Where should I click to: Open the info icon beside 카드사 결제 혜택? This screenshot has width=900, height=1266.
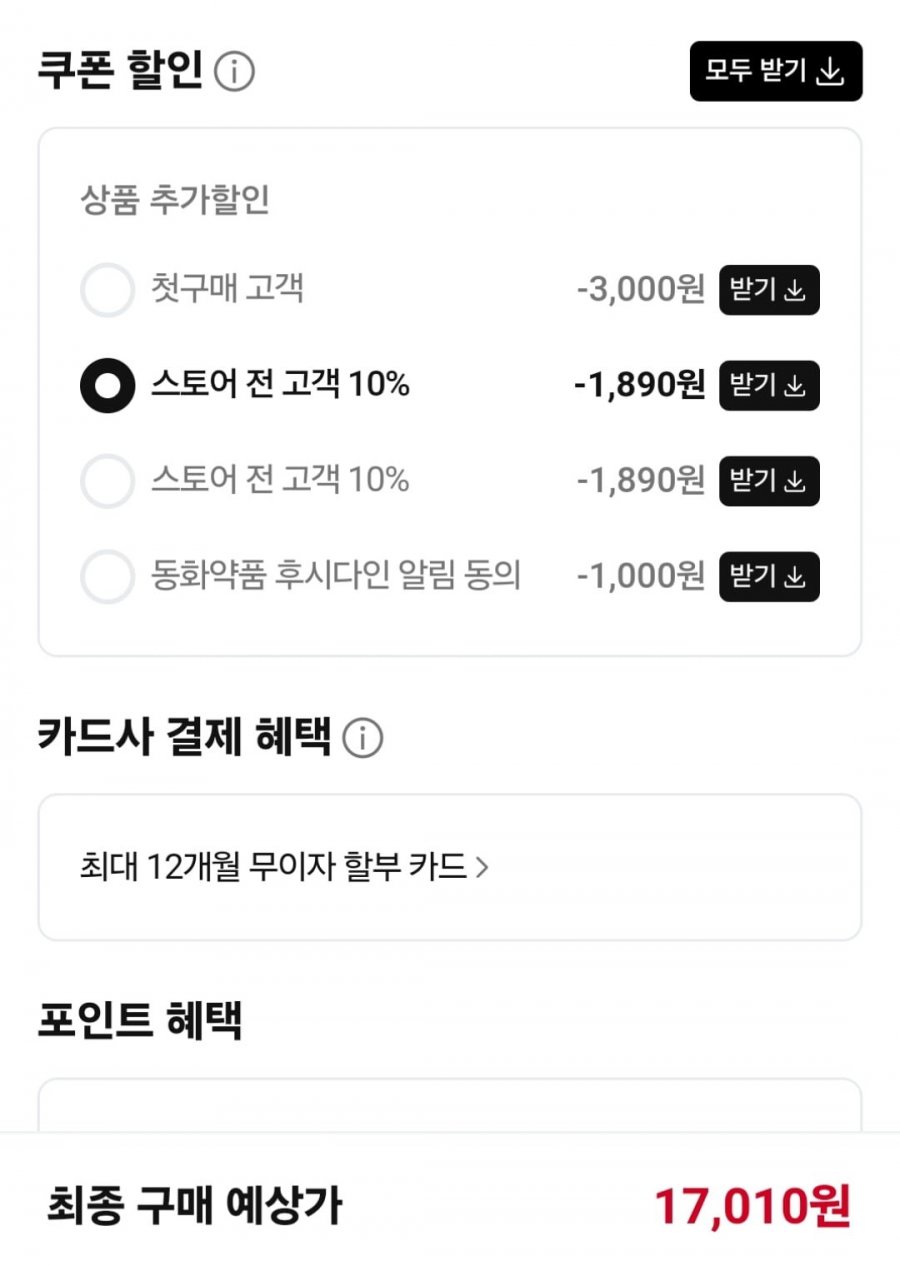tap(362, 738)
